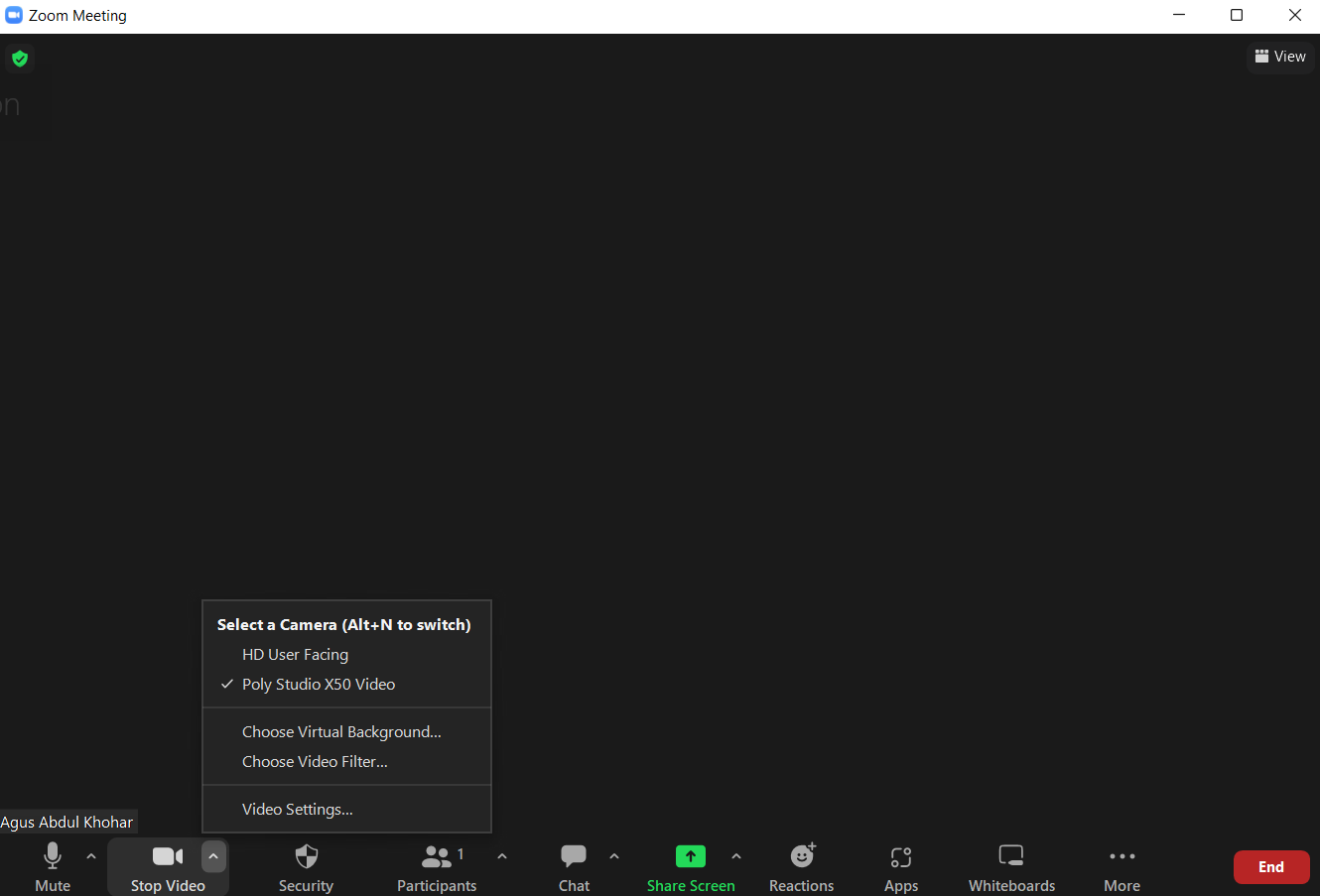The height and width of the screenshot is (896, 1320).
Task: Expand options arrow next to Participants
Action: click(x=502, y=856)
